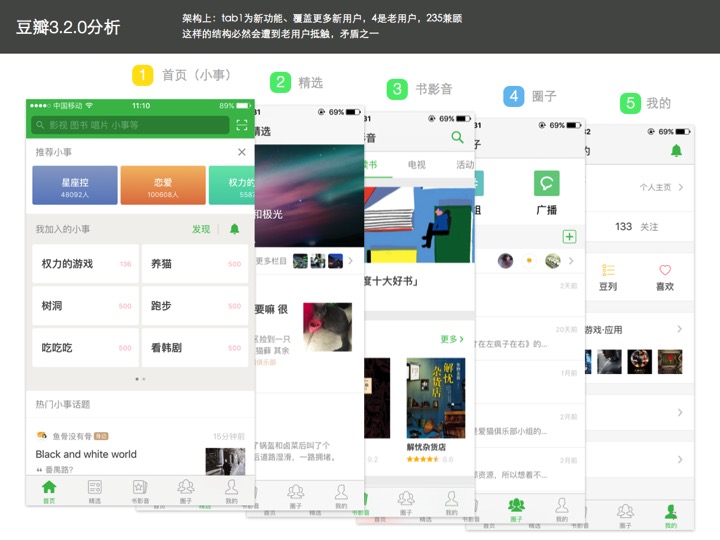
Task: Expand 更多栏目 chevron in 精选 screen
Action: point(350,261)
